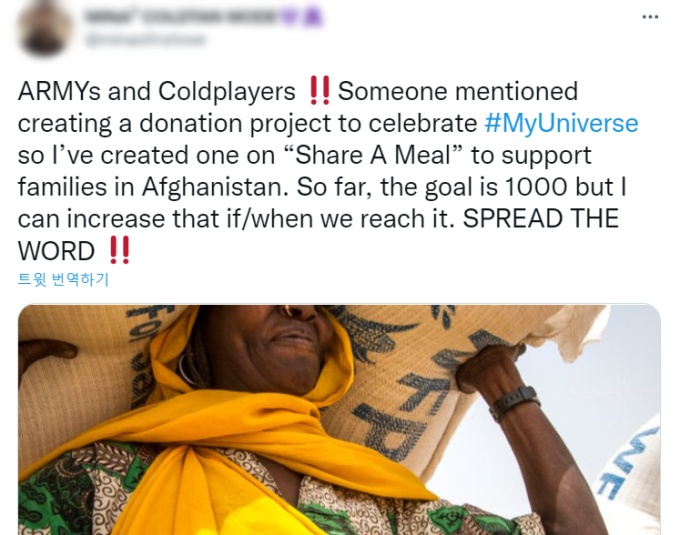Open the three-dot more options menu

tap(650, 17)
